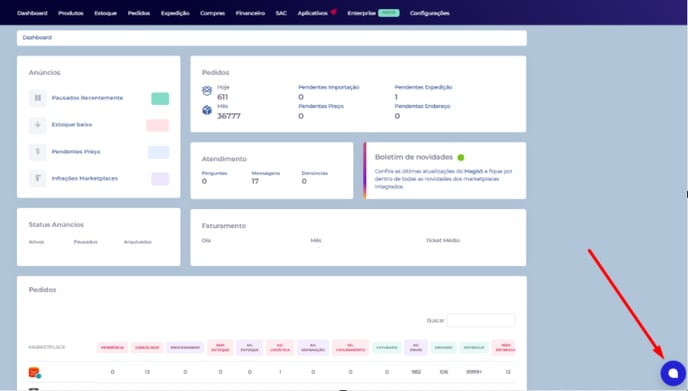This screenshot has width=688, height=391.
Task: Open the chat support bubble
Action: pos(673,373)
